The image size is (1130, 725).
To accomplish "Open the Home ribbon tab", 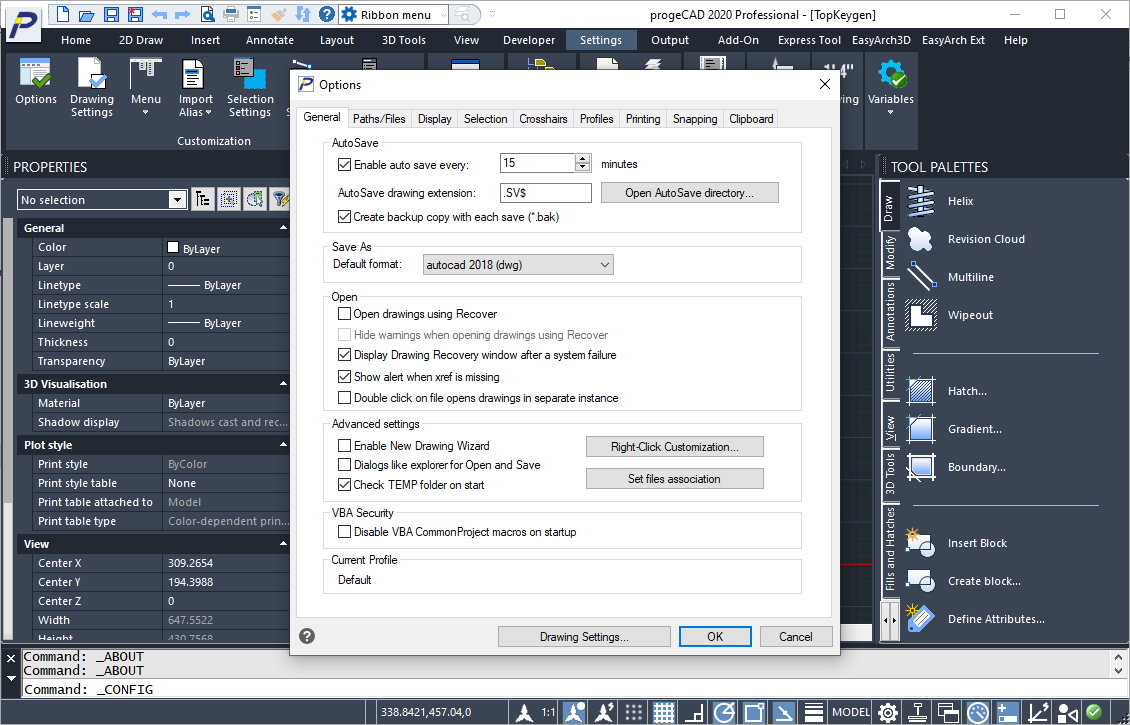I will [76, 40].
